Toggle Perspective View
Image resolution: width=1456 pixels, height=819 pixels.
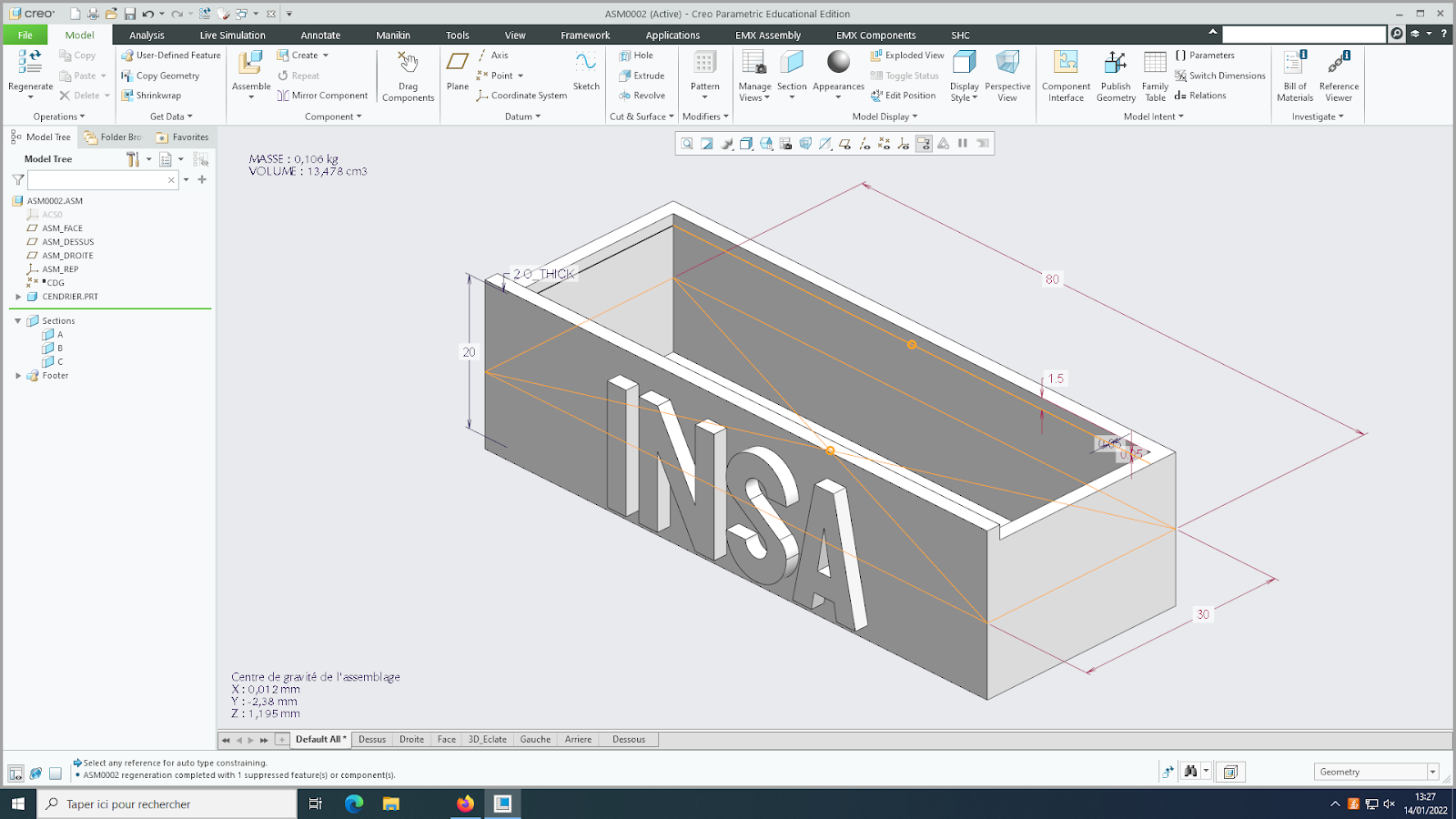1007,76
